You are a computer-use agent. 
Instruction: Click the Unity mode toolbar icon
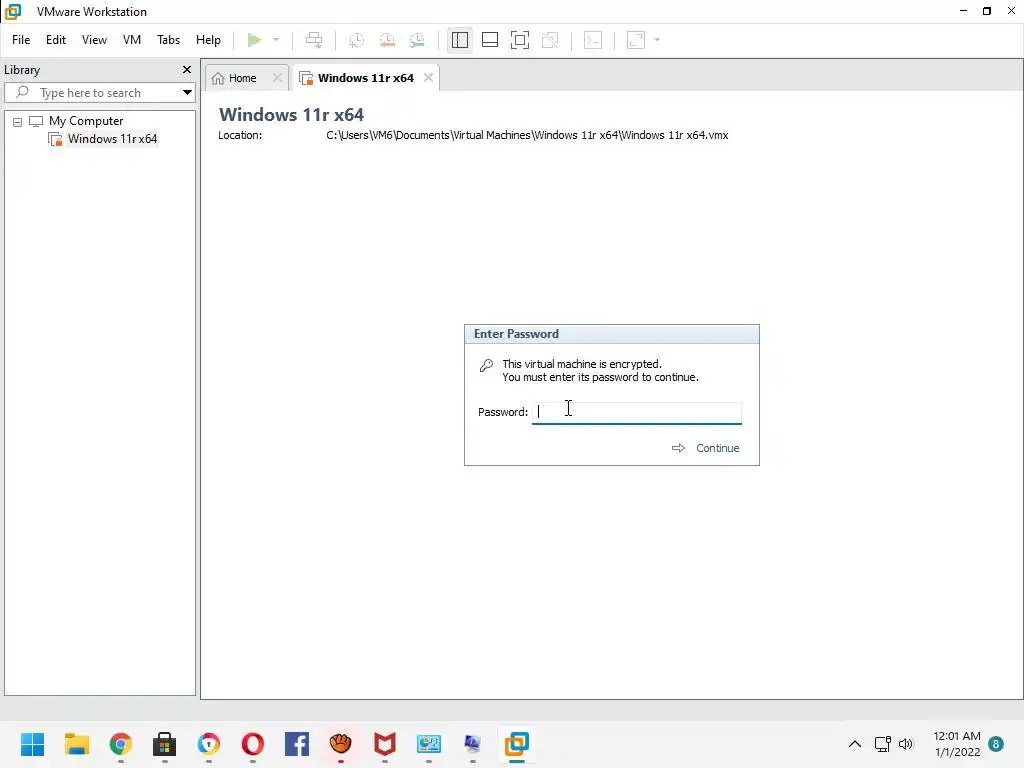(x=551, y=40)
